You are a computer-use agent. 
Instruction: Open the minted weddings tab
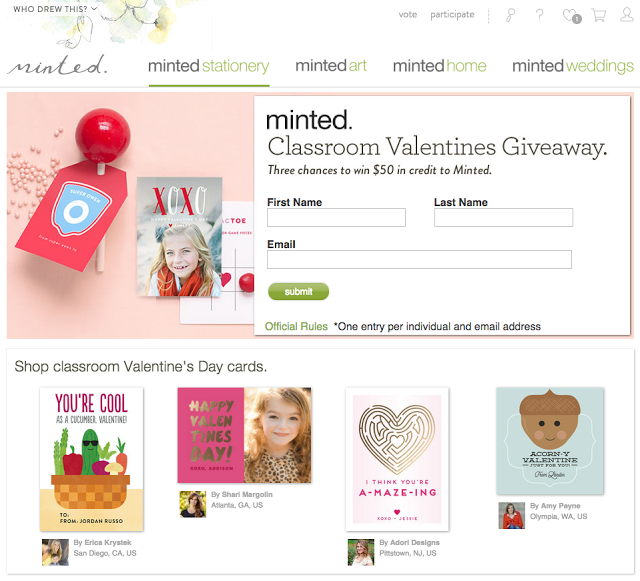click(x=573, y=66)
